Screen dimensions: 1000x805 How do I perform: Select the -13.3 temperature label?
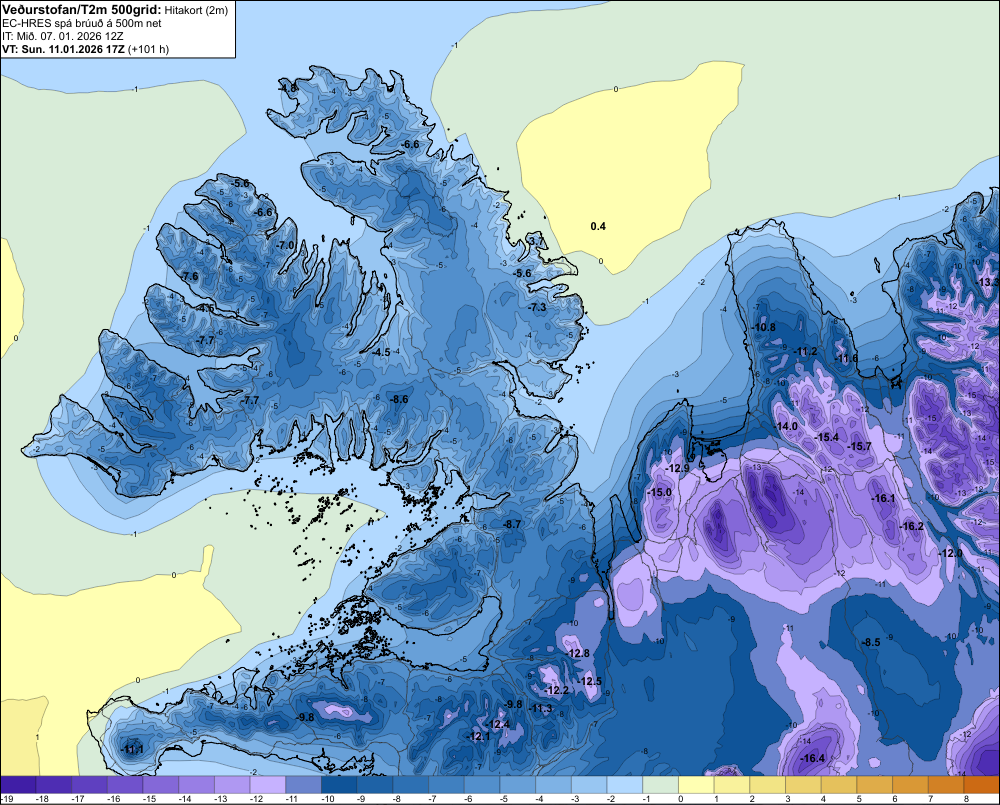989,282
